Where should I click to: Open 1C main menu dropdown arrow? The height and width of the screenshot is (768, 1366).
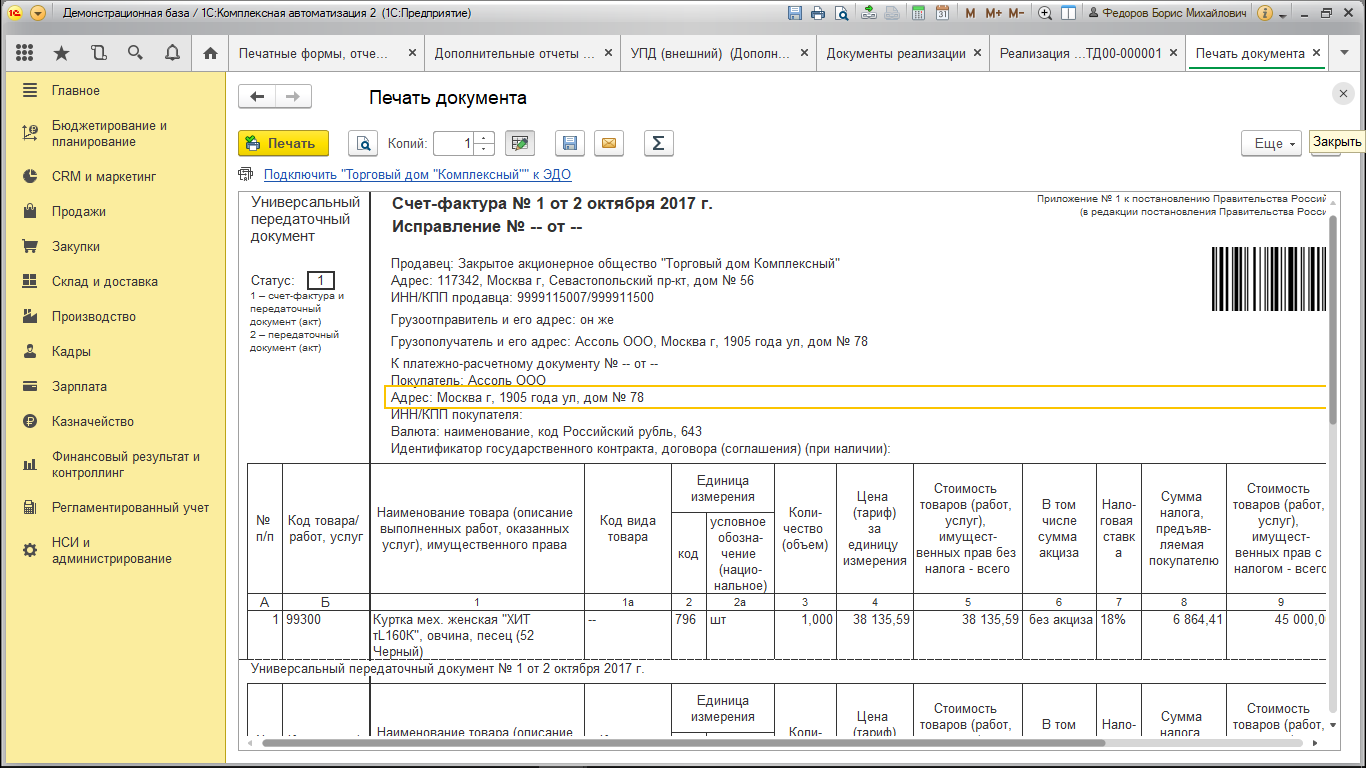tap(38, 13)
